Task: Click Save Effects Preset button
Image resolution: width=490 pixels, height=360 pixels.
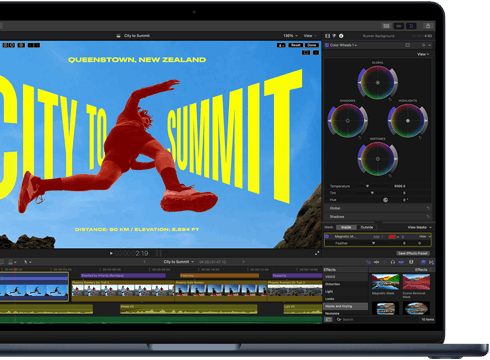Action: [413, 253]
